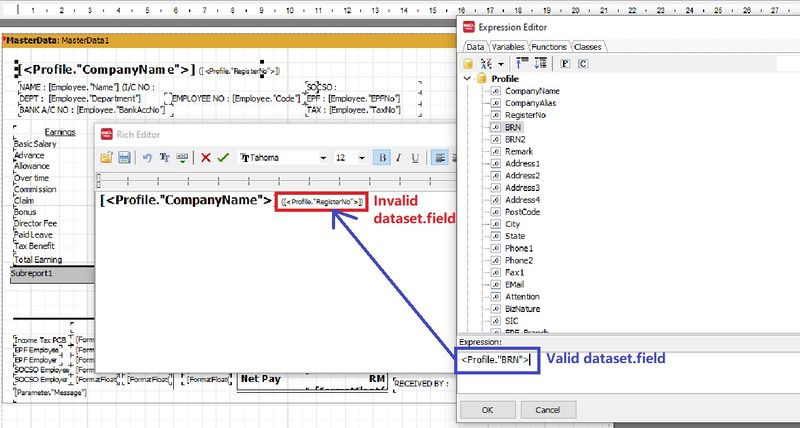
Task: Click the Expression input field
Action: click(629, 372)
